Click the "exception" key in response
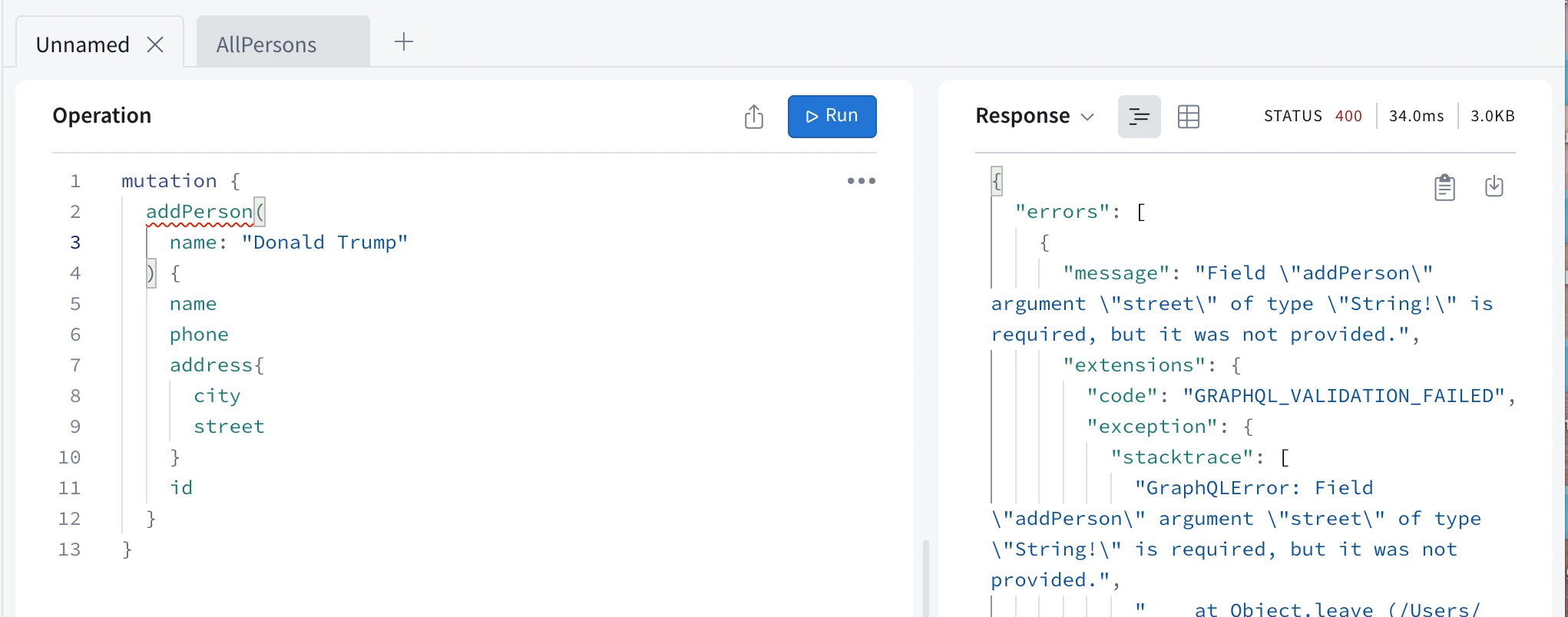Viewport: 1568px width, 617px height. click(x=1152, y=427)
